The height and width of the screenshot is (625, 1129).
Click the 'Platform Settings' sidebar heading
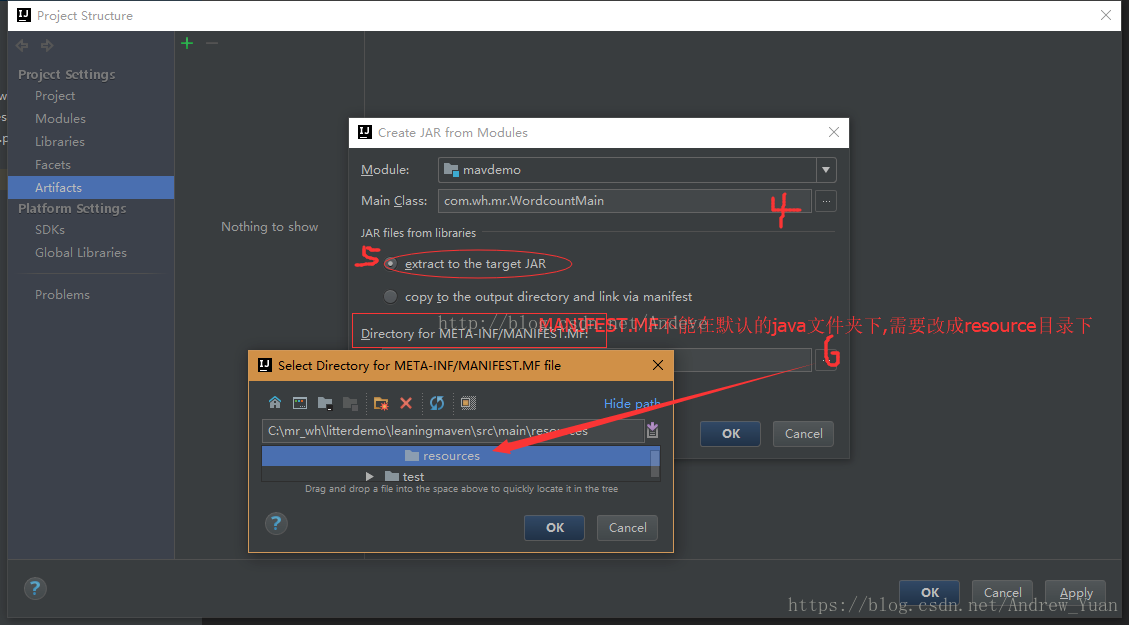coord(72,208)
